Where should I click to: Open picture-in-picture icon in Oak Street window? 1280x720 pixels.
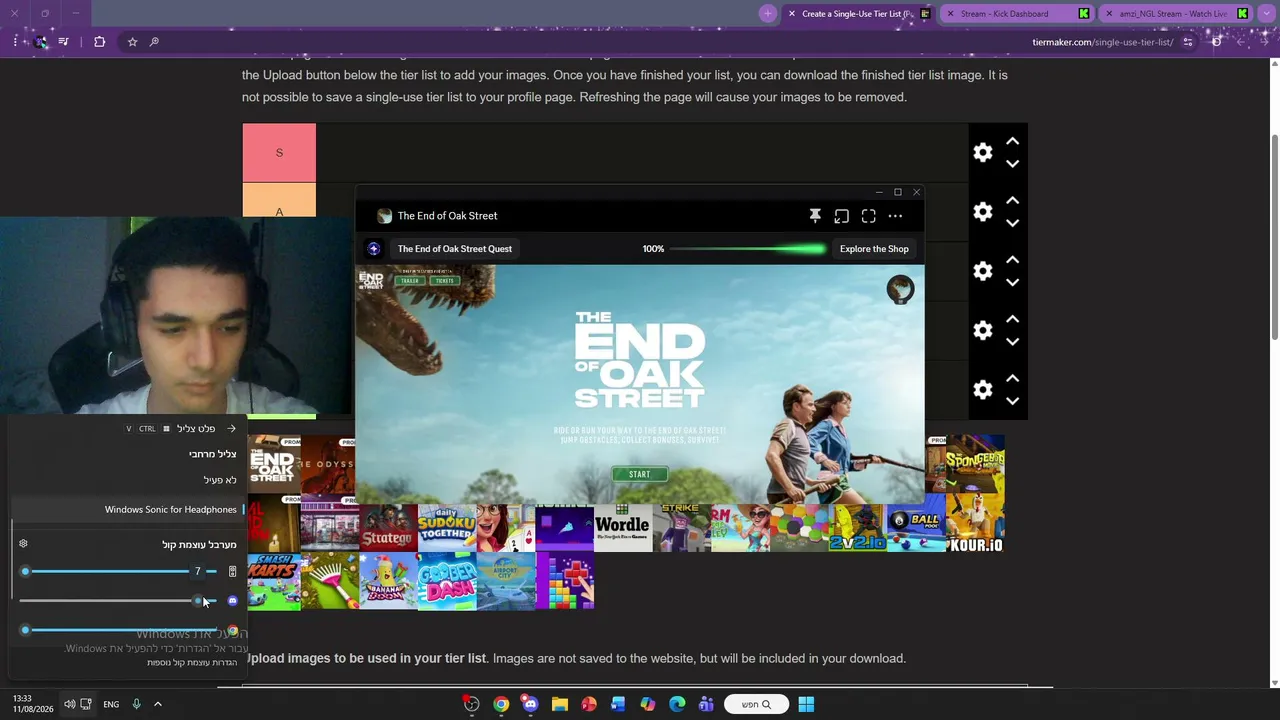(841, 216)
